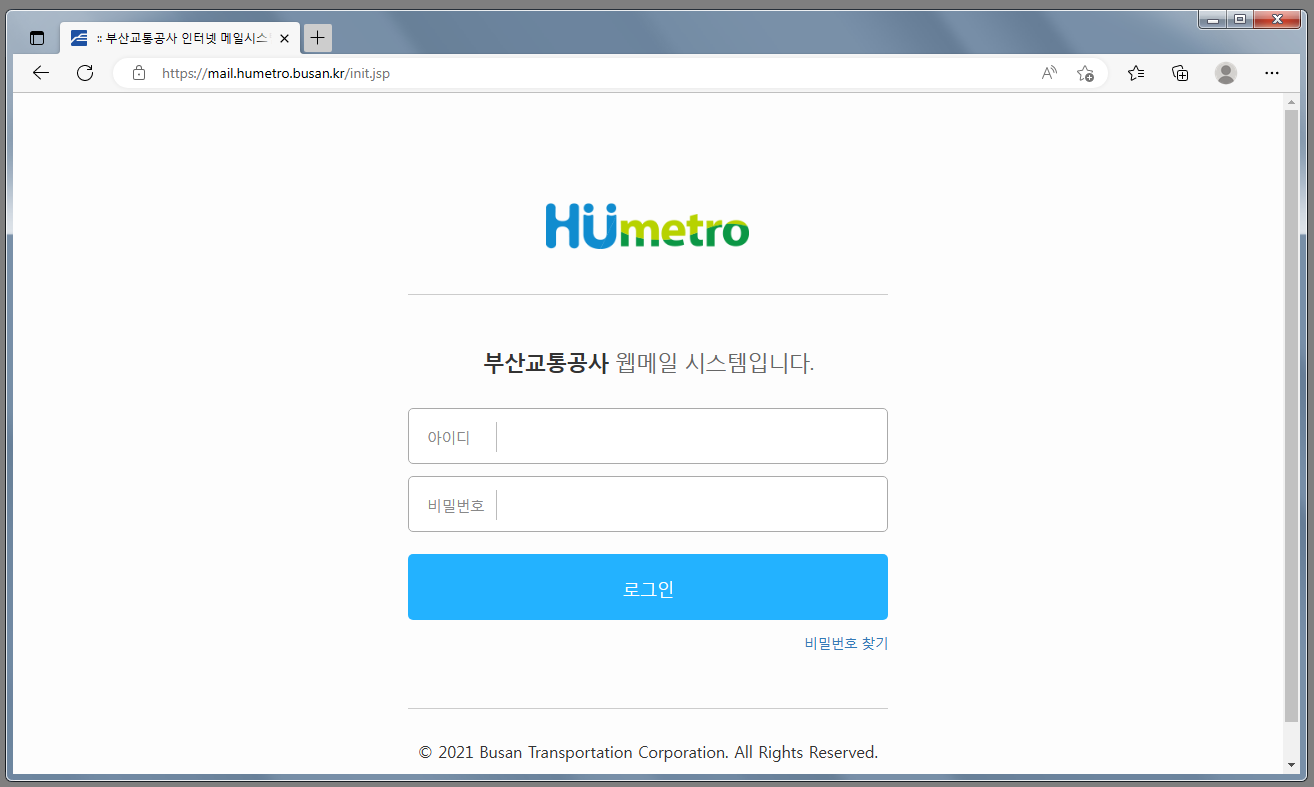The height and width of the screenshot is (787, 1314).
Task: Open Collections icon in toolbar
Action: point(1180,73)
